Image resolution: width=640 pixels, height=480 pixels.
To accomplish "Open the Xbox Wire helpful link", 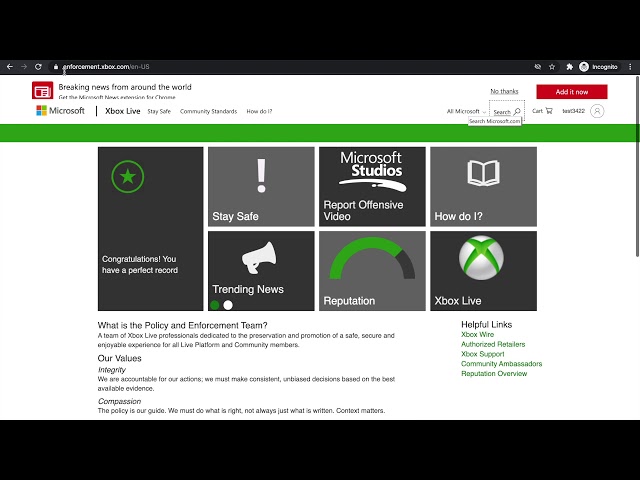I will [x=477, y=334].
